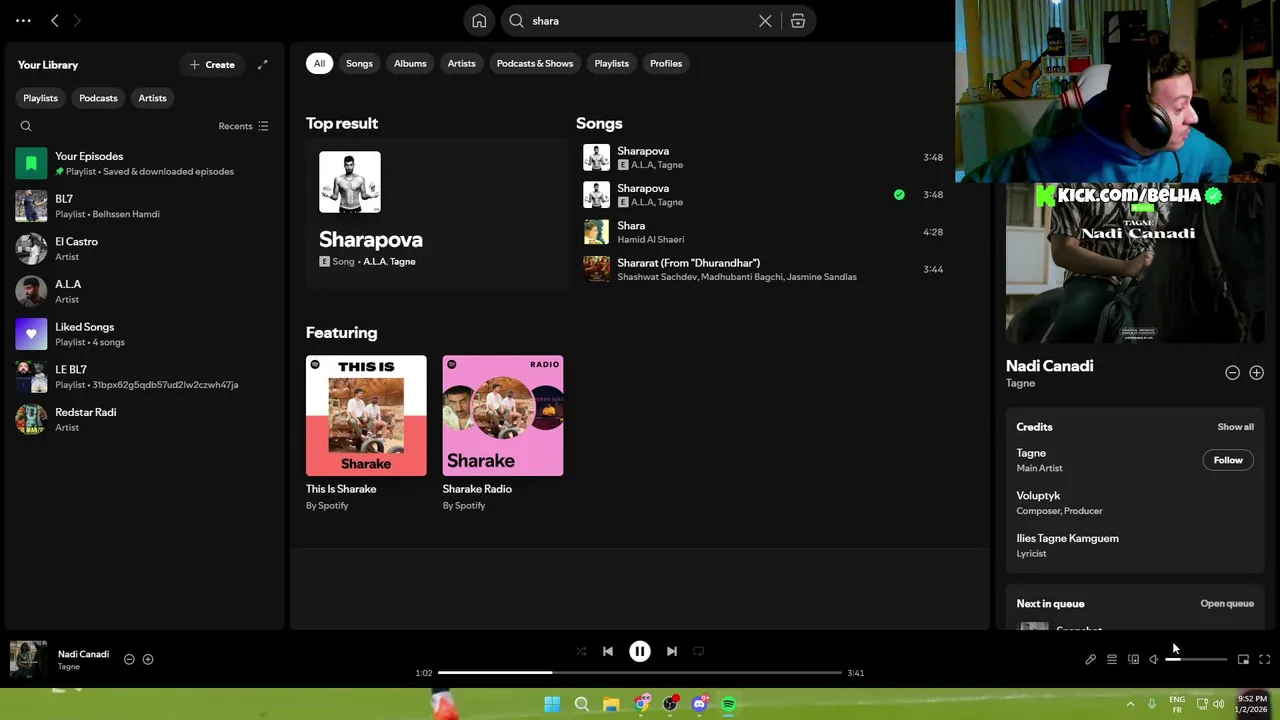Pause the current song
The height and width of the screenshot is (720, 1280).
[640, 651]
